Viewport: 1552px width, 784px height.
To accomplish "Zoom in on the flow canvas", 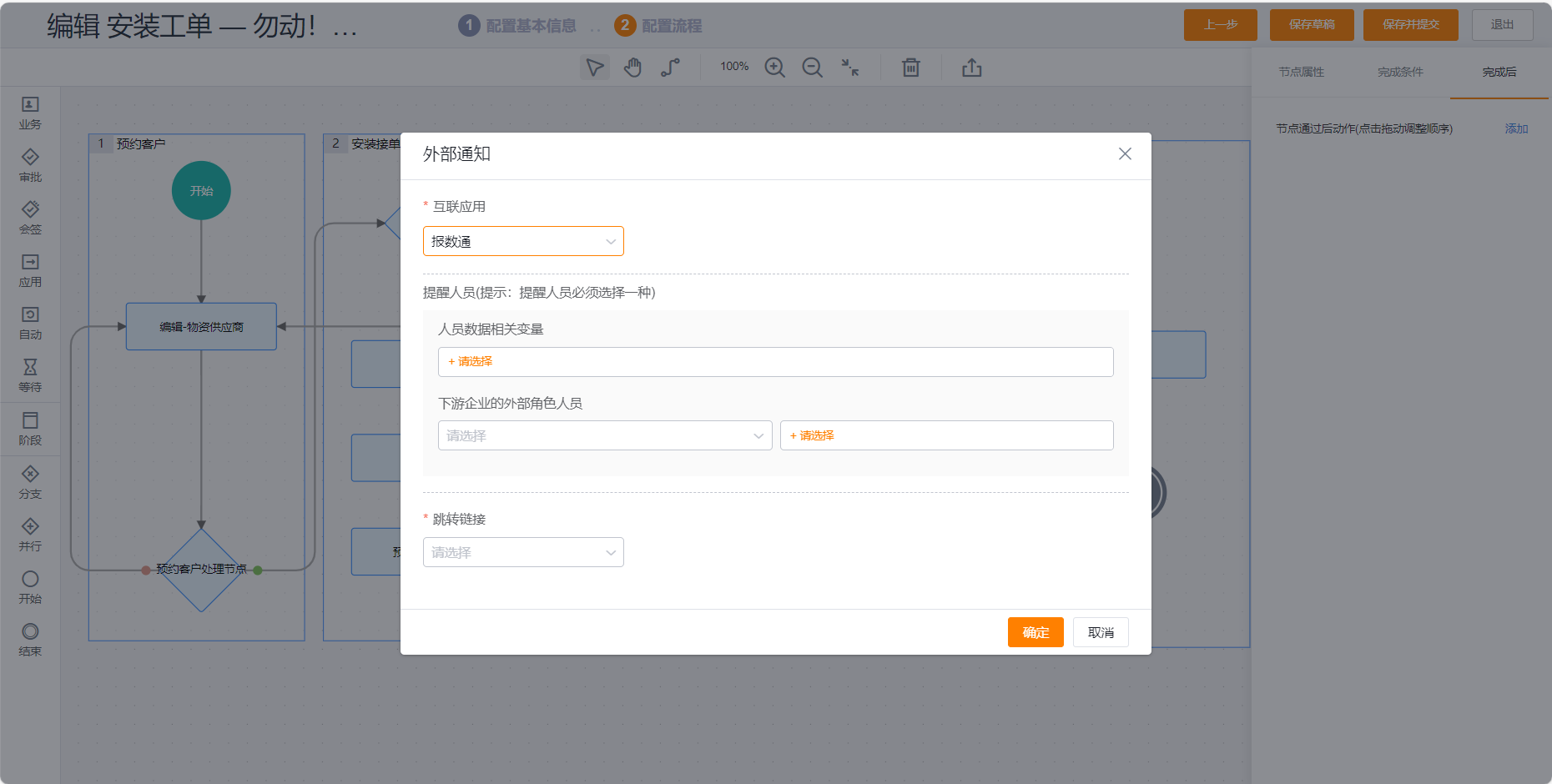I will (775, 68).
